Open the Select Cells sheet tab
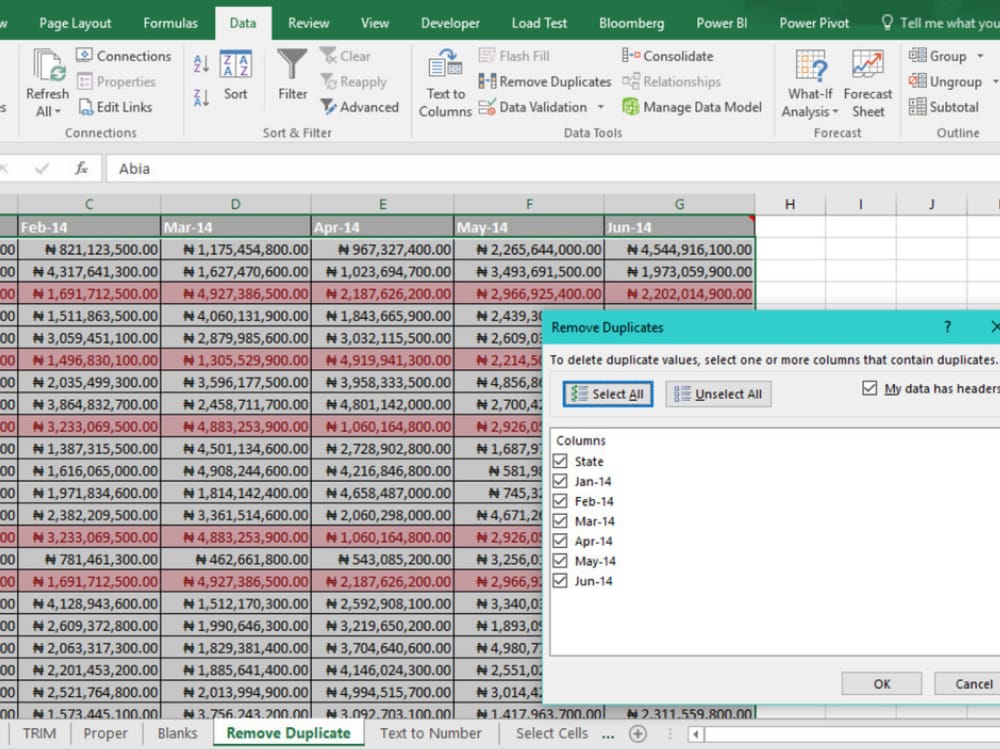The image size is (1000, 750). 552,733
